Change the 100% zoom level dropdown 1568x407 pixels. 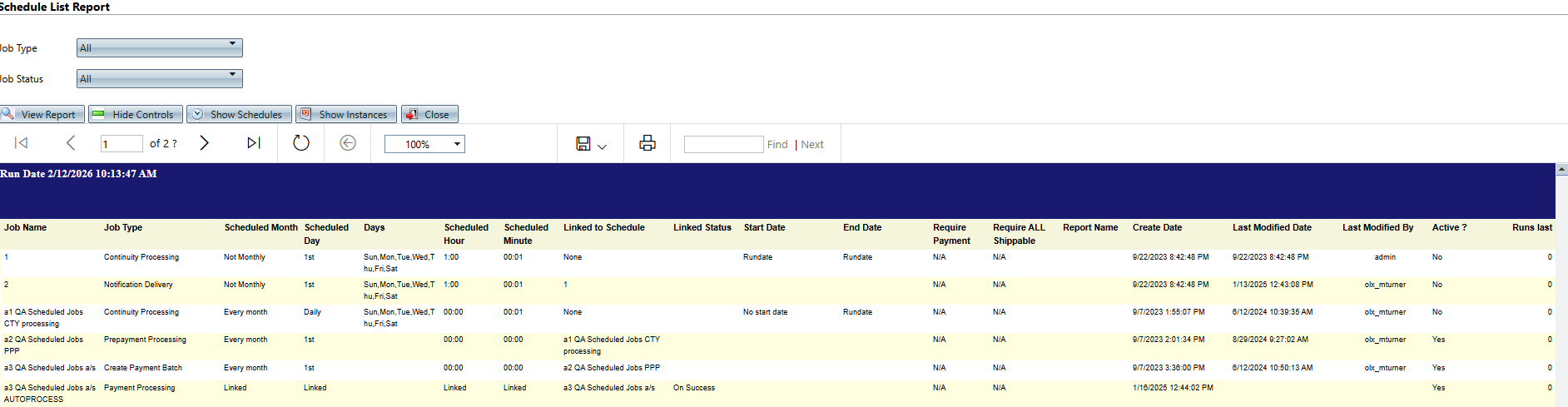tap(424, 144)
